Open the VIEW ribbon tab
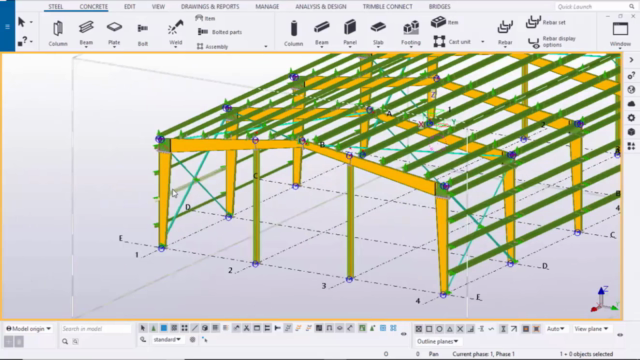This screenshot has width=640, height=360. click(x=158, y=7)
